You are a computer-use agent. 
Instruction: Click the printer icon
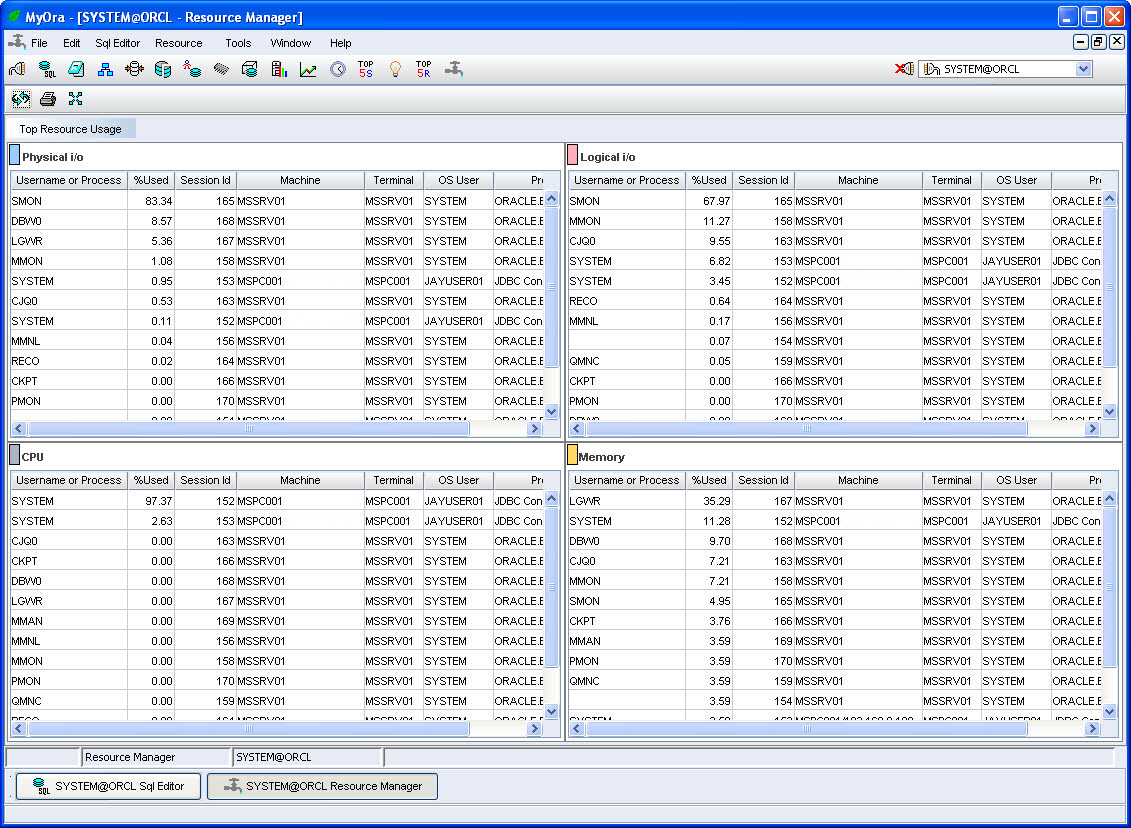pyautogui.click(x=48, y=99)
